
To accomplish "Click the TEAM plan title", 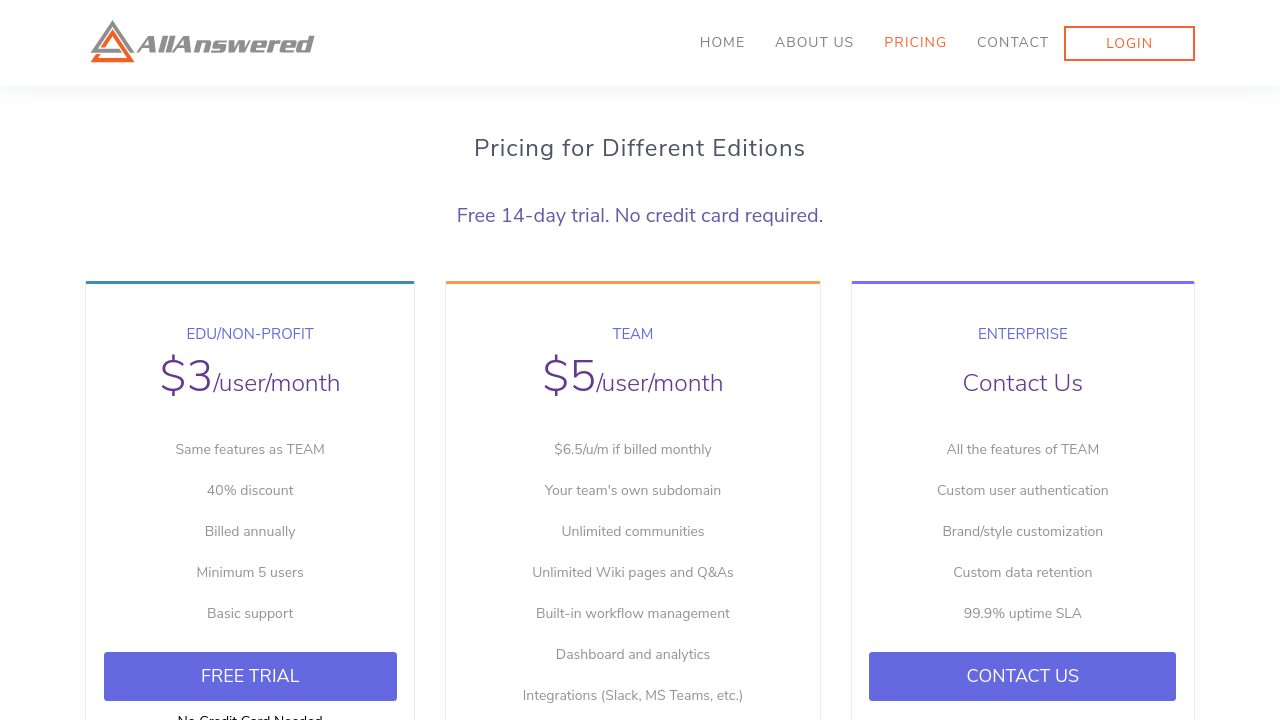I will [x=633, y=334].
